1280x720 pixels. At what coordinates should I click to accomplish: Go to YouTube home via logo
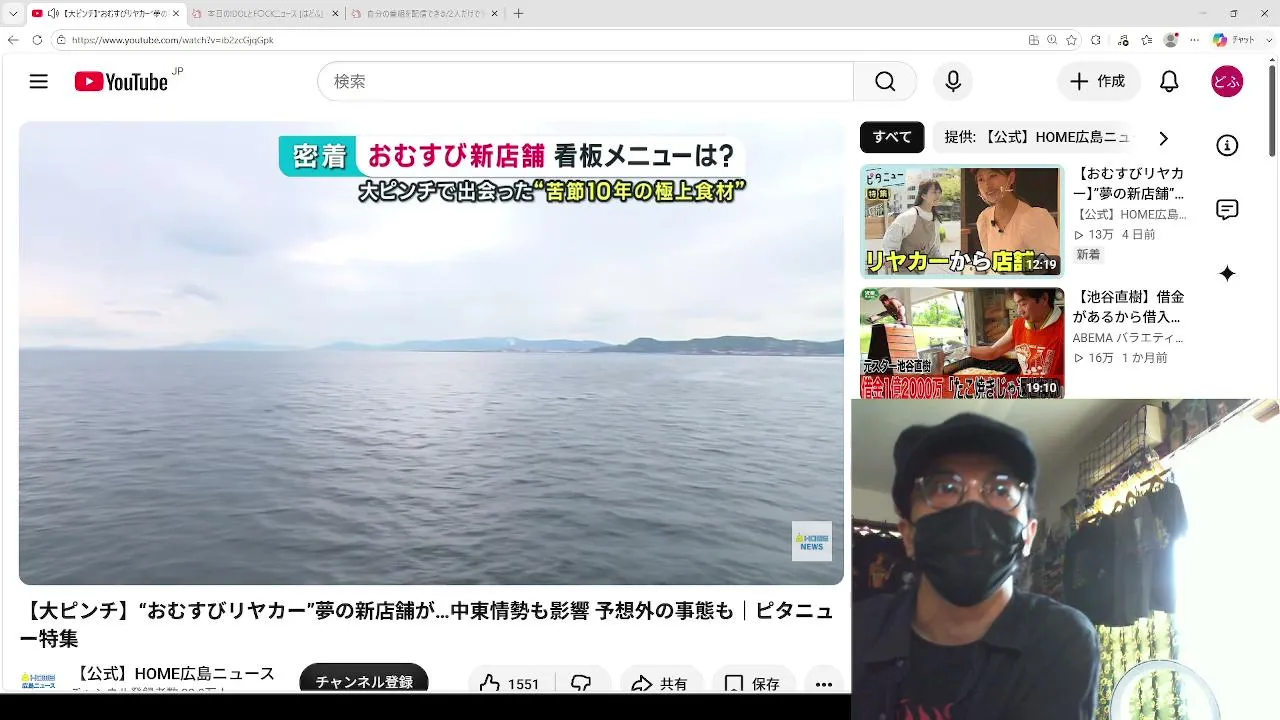click(x=121, y=82)
